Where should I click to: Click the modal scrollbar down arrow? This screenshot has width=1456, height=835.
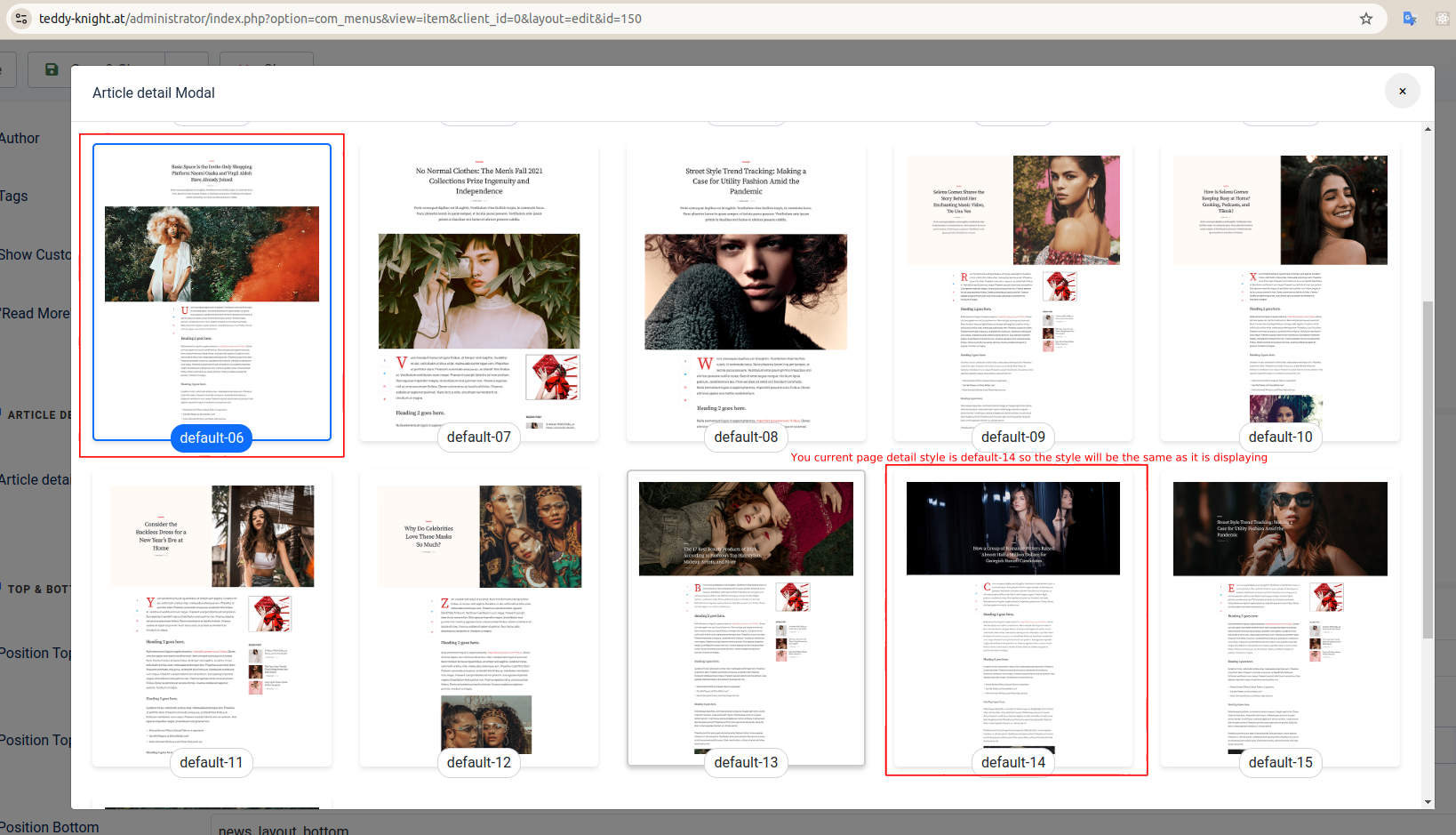(1428, 802)
